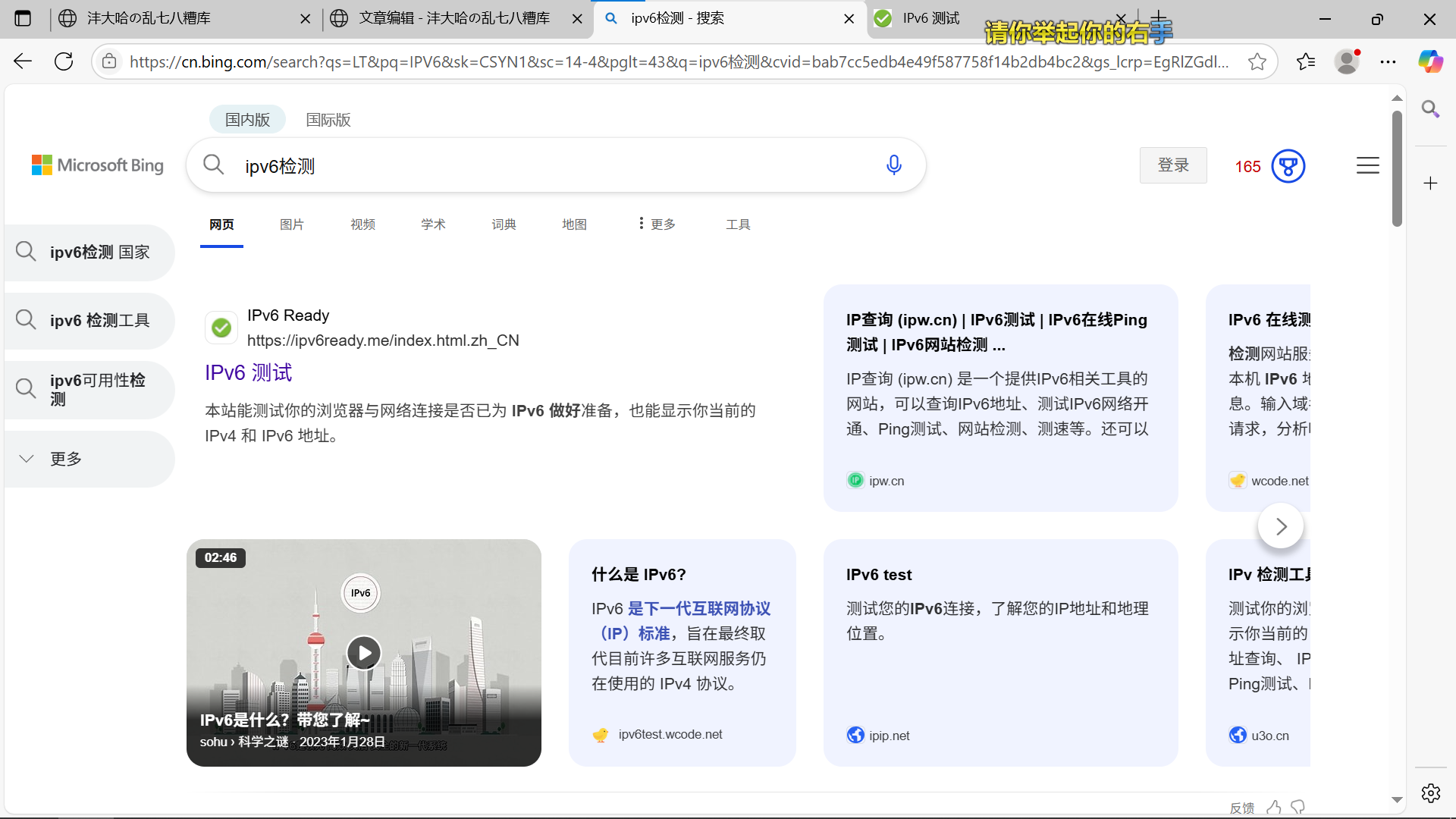Viewport: 1456px width, 819px height.
Task: Expand 更多 related searches
Action: pyautogui.click(x=89, y=459)
